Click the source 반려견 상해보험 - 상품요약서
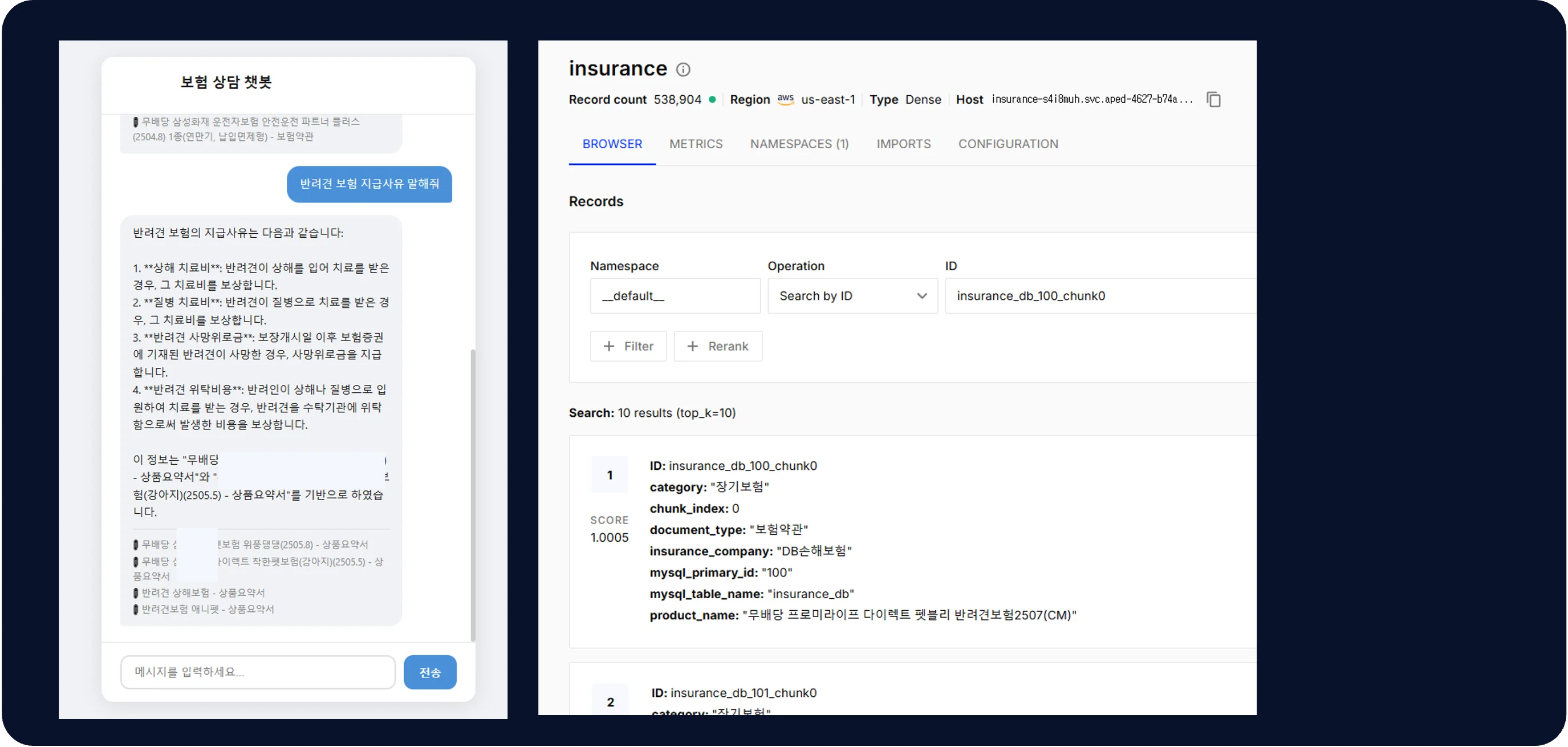Viewport: 1568px width, 747px height. pos(202,592)
